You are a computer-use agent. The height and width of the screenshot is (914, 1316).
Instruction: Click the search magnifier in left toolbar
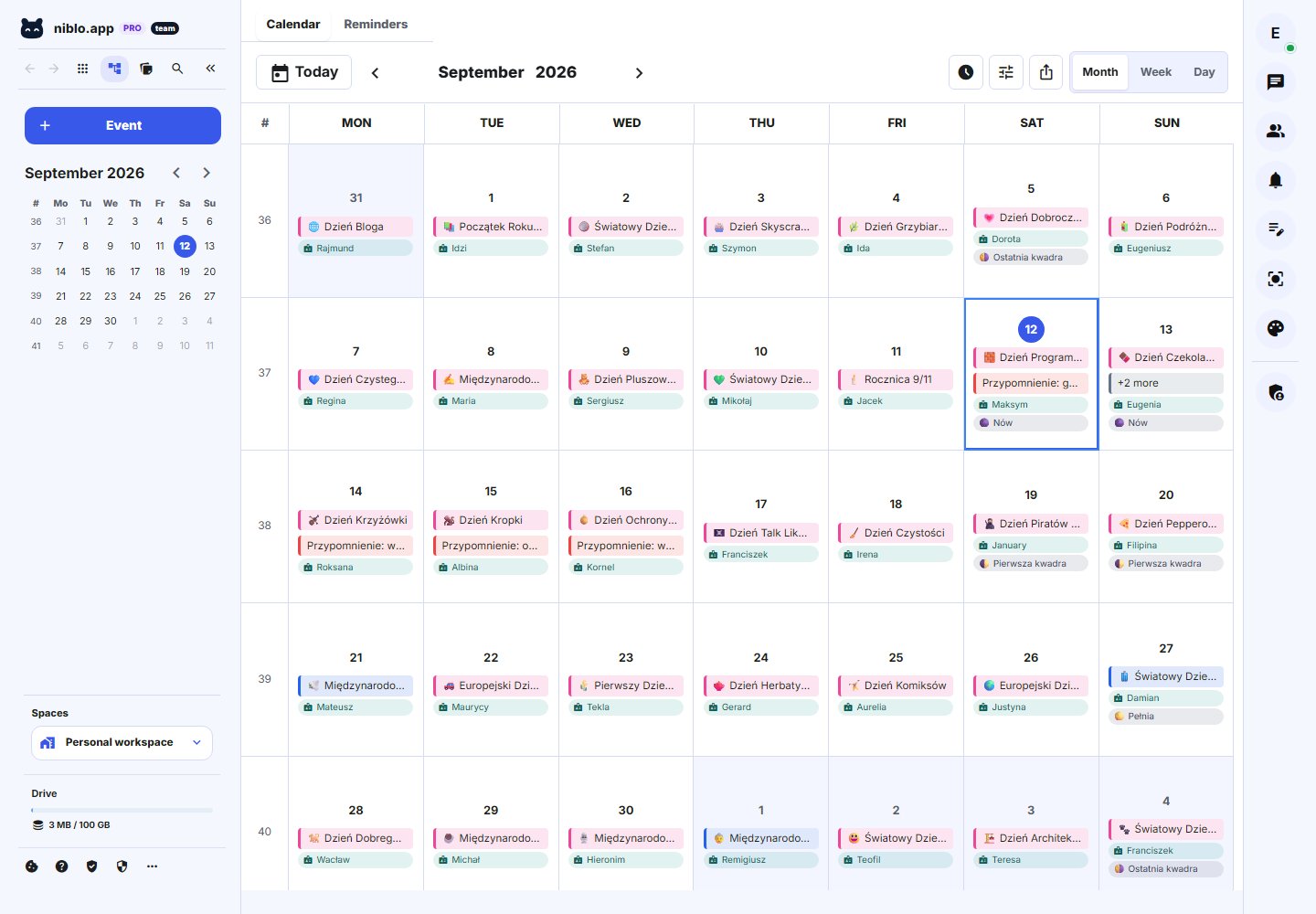[x=178, y=69]
